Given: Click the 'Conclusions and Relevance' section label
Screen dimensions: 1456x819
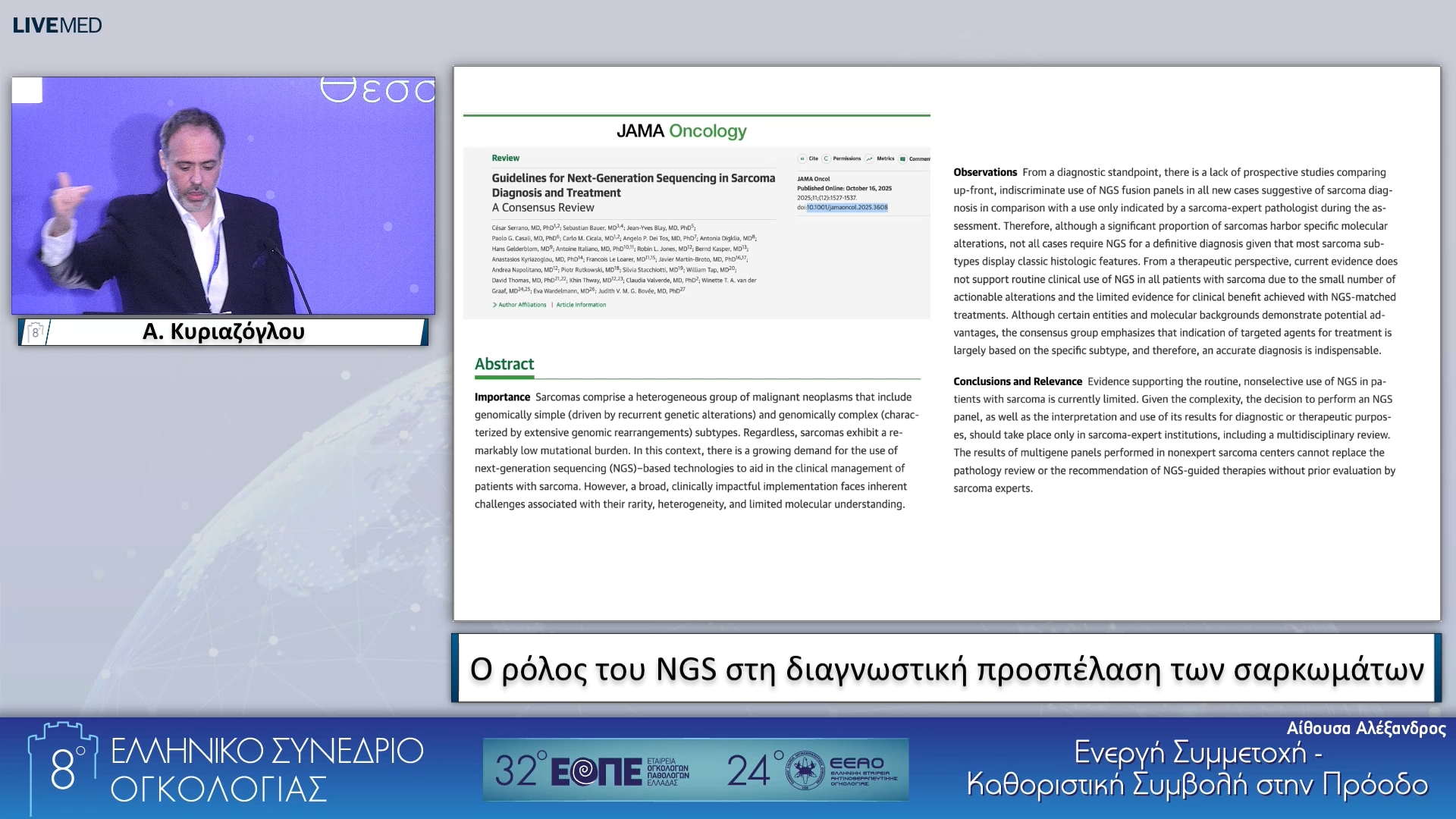Looking at the screenshot, I should point(1018,381).
